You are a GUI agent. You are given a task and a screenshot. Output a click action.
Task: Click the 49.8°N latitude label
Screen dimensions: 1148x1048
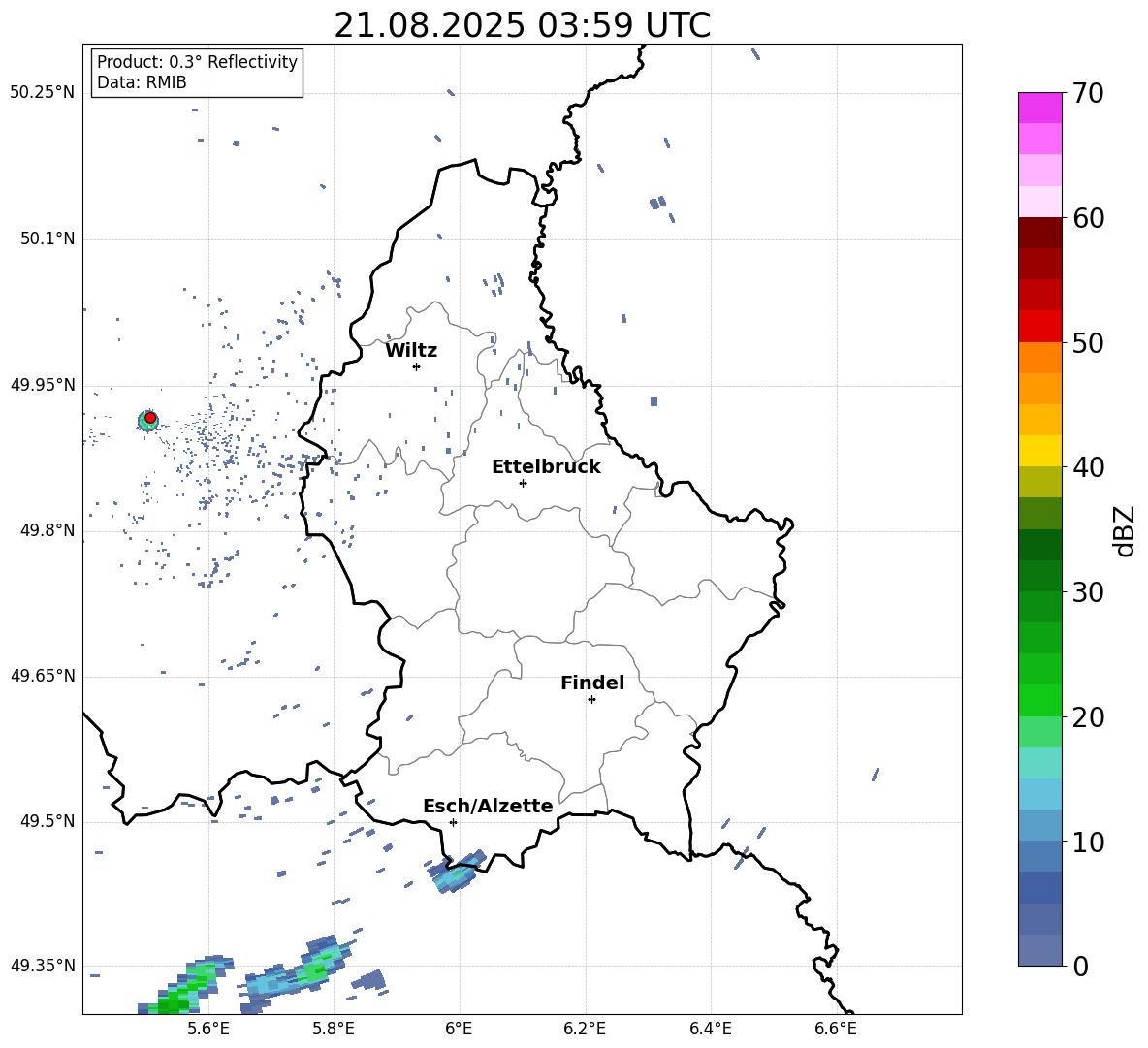[48, 530]
